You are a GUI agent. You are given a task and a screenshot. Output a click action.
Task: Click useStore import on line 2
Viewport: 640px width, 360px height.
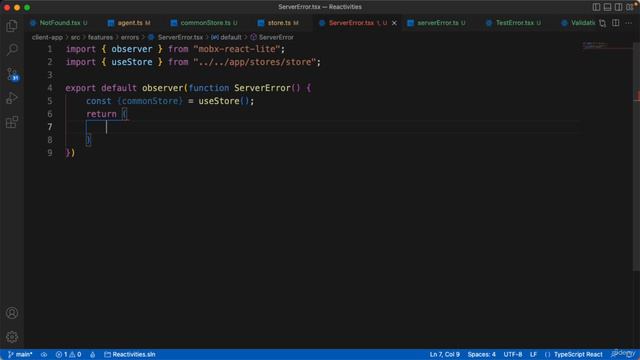(131, 62)
